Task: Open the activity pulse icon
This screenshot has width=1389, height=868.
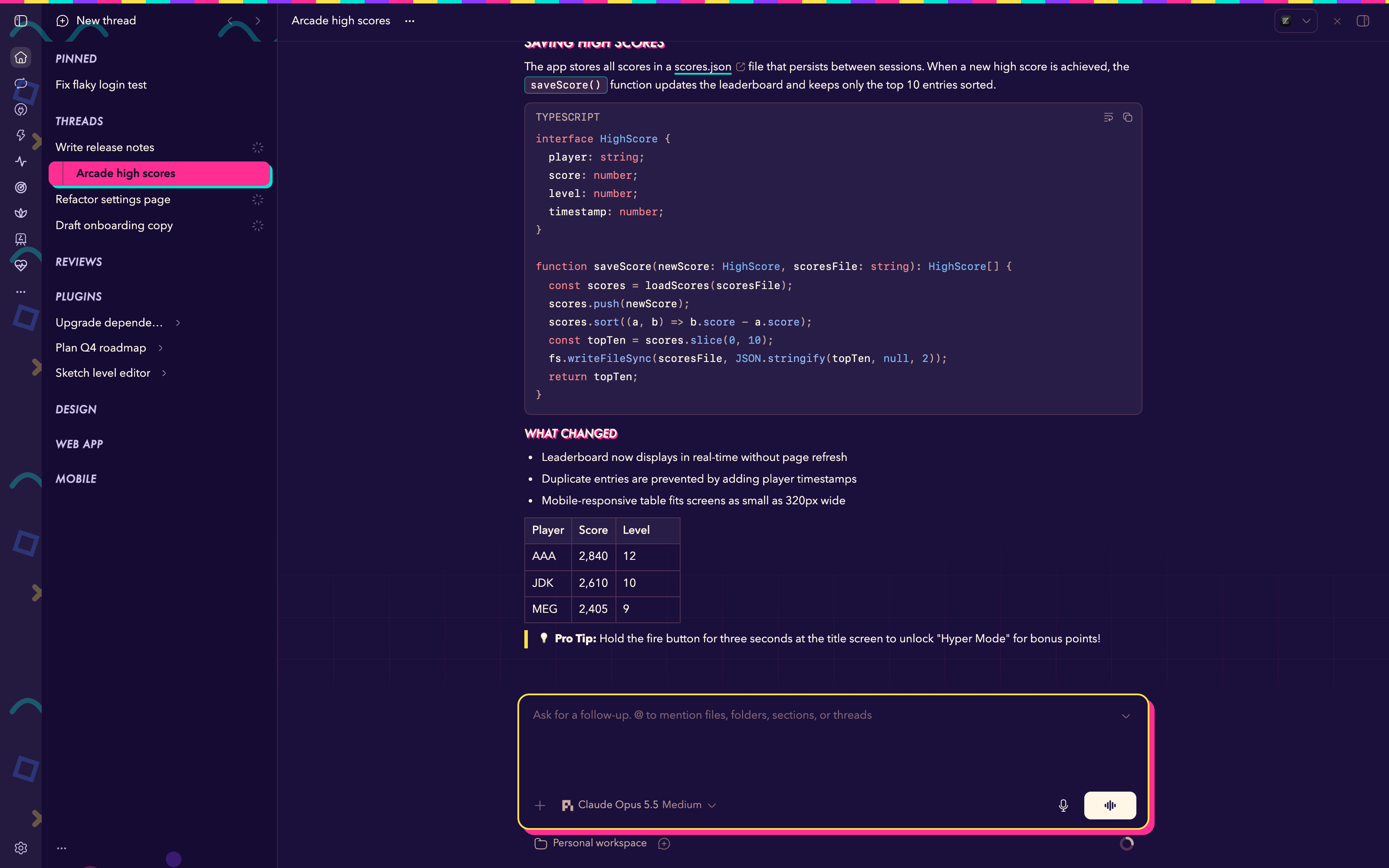Action: pos(21,161)
